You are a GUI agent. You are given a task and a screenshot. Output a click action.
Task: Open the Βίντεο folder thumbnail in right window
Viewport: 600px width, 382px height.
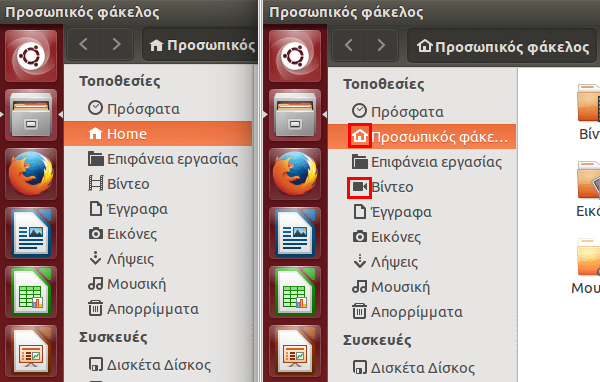click(x=589, y=103)
